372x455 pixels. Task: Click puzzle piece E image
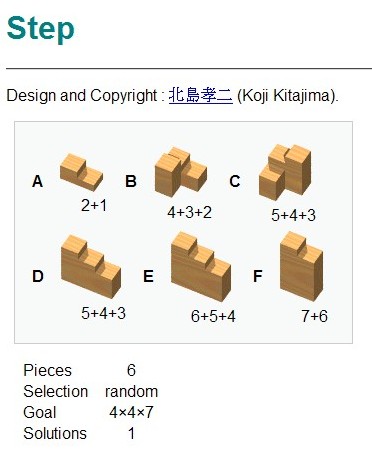pyautogui.click(x=201, y=266)
